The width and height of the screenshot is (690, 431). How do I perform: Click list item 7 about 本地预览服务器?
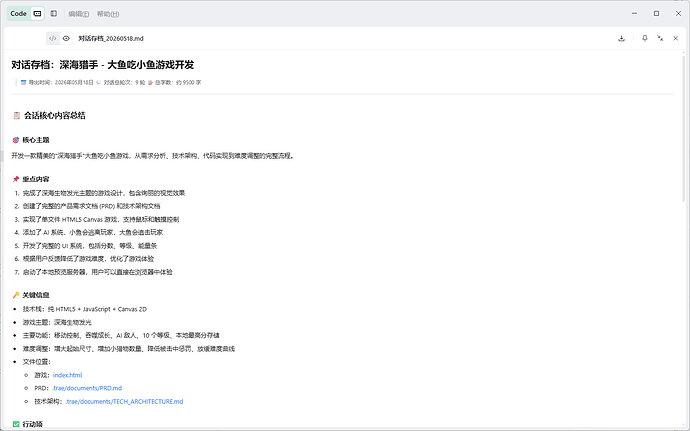pyautogui.click(x=98, y=272)
